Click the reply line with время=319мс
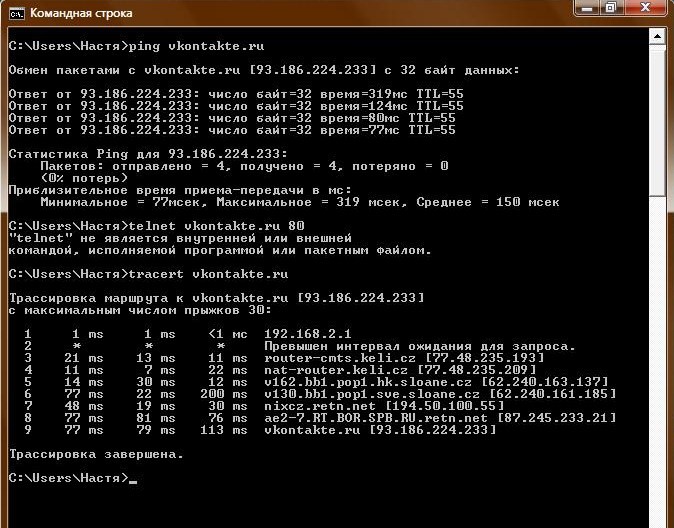This screenshot has height=528, width=674. pyautogui.click(x=236, y=94)
